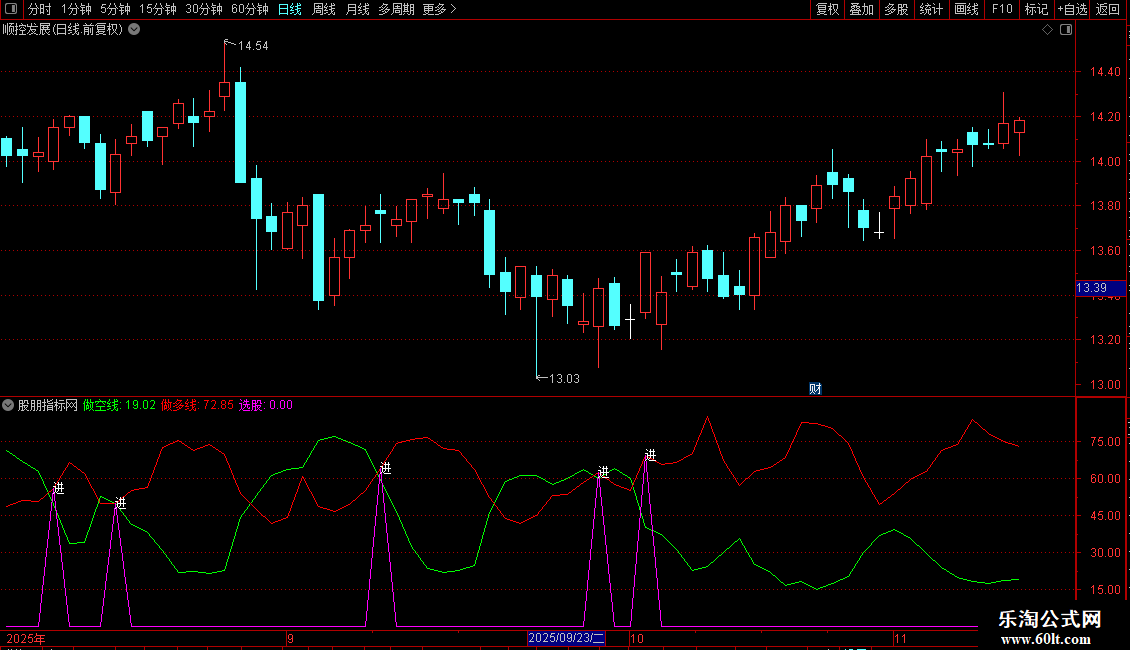Switch to 周线 weekly chart
This screenshot has height=650, width=1130.
324,9
